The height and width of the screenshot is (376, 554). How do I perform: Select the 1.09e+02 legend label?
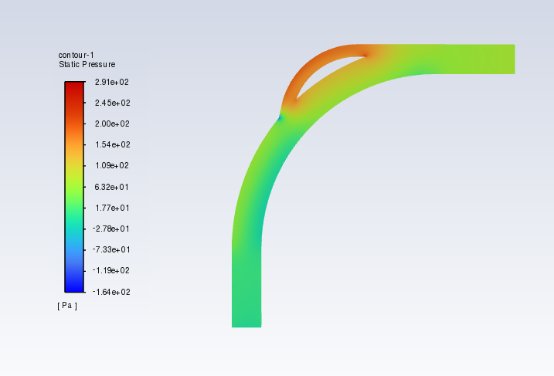click(x=112, y=166)
